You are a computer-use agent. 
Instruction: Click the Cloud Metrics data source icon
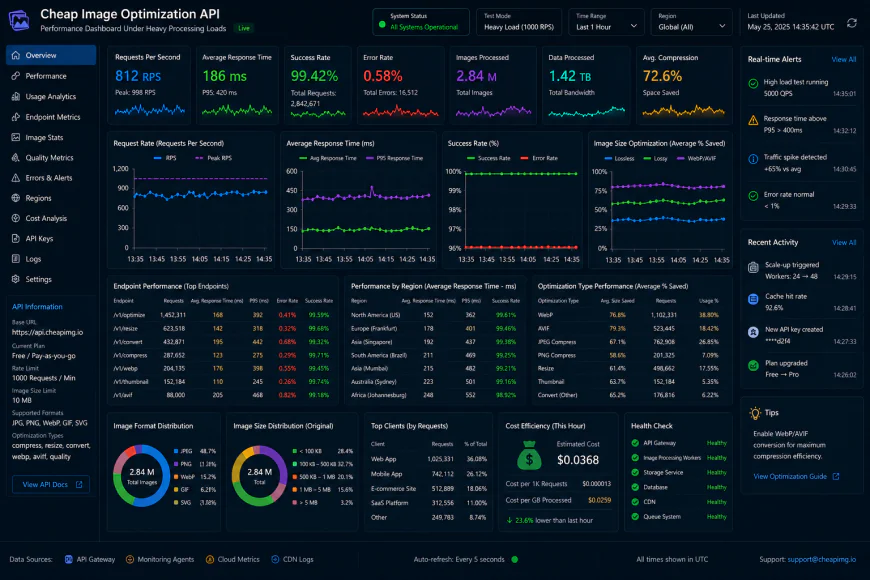coord(210,559)
